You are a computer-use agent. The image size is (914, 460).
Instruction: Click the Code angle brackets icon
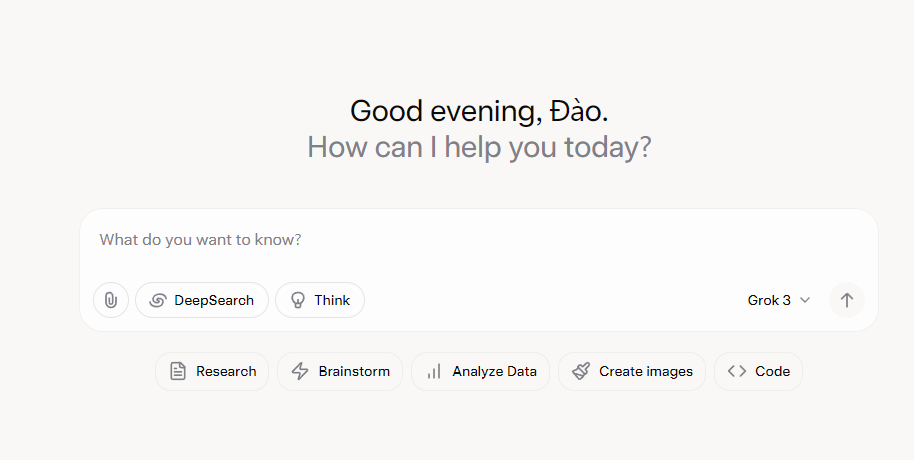(x=737, y=371)
